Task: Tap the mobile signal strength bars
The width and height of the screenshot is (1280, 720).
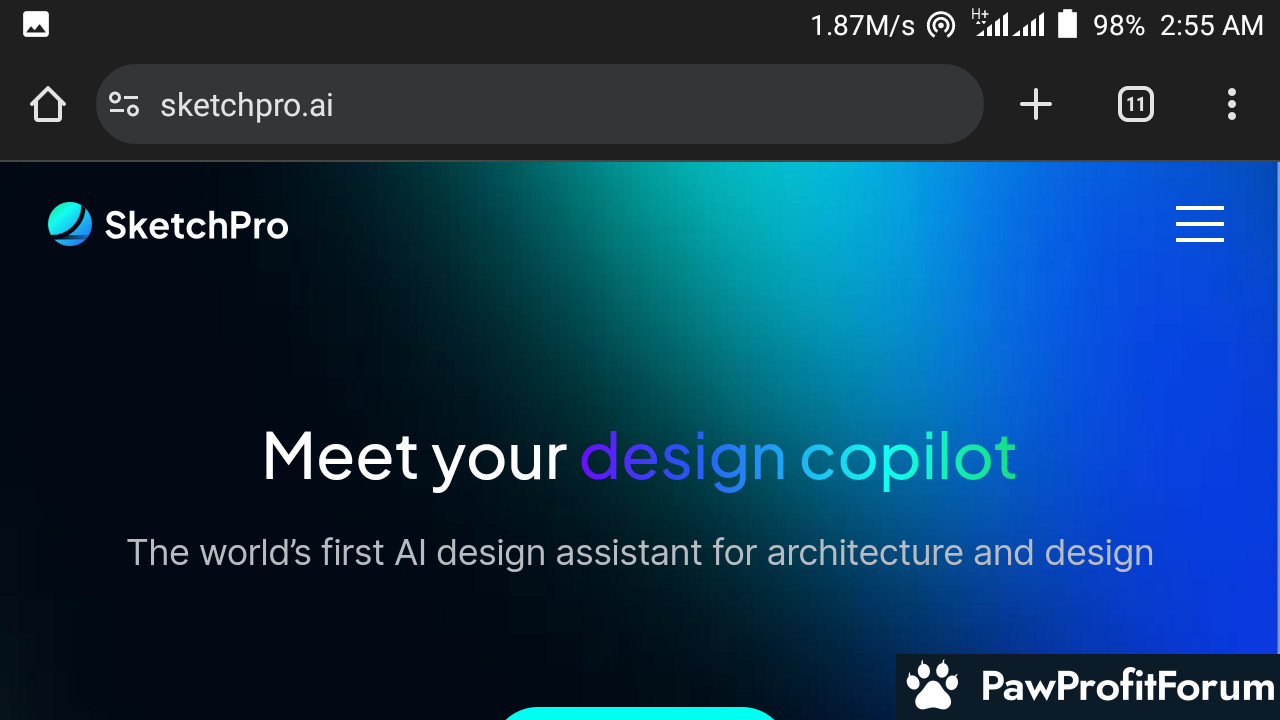Action: pyautogui.click(x=1009, y=24)
